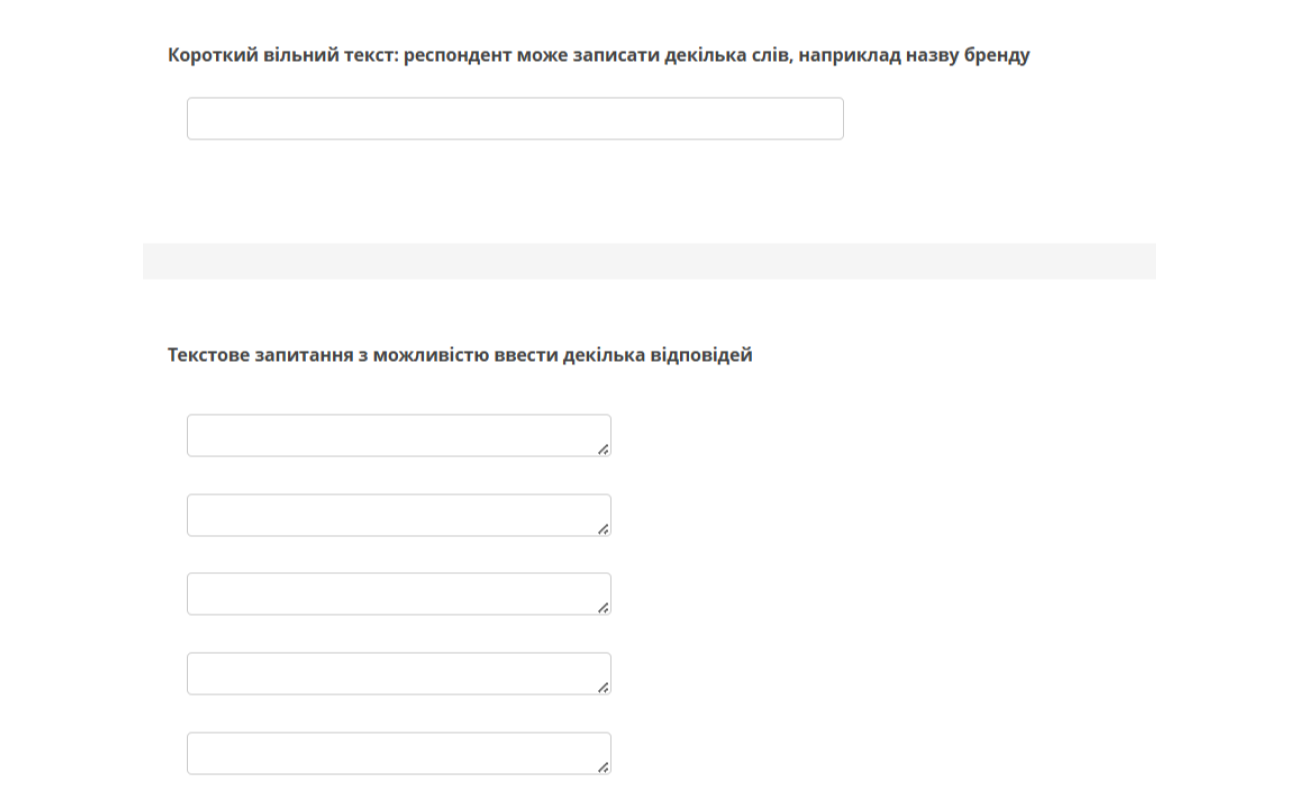Click resize grip on fifth answer textarea
This screenshot has height=800, width=1300.
click(x=603, y=768)
